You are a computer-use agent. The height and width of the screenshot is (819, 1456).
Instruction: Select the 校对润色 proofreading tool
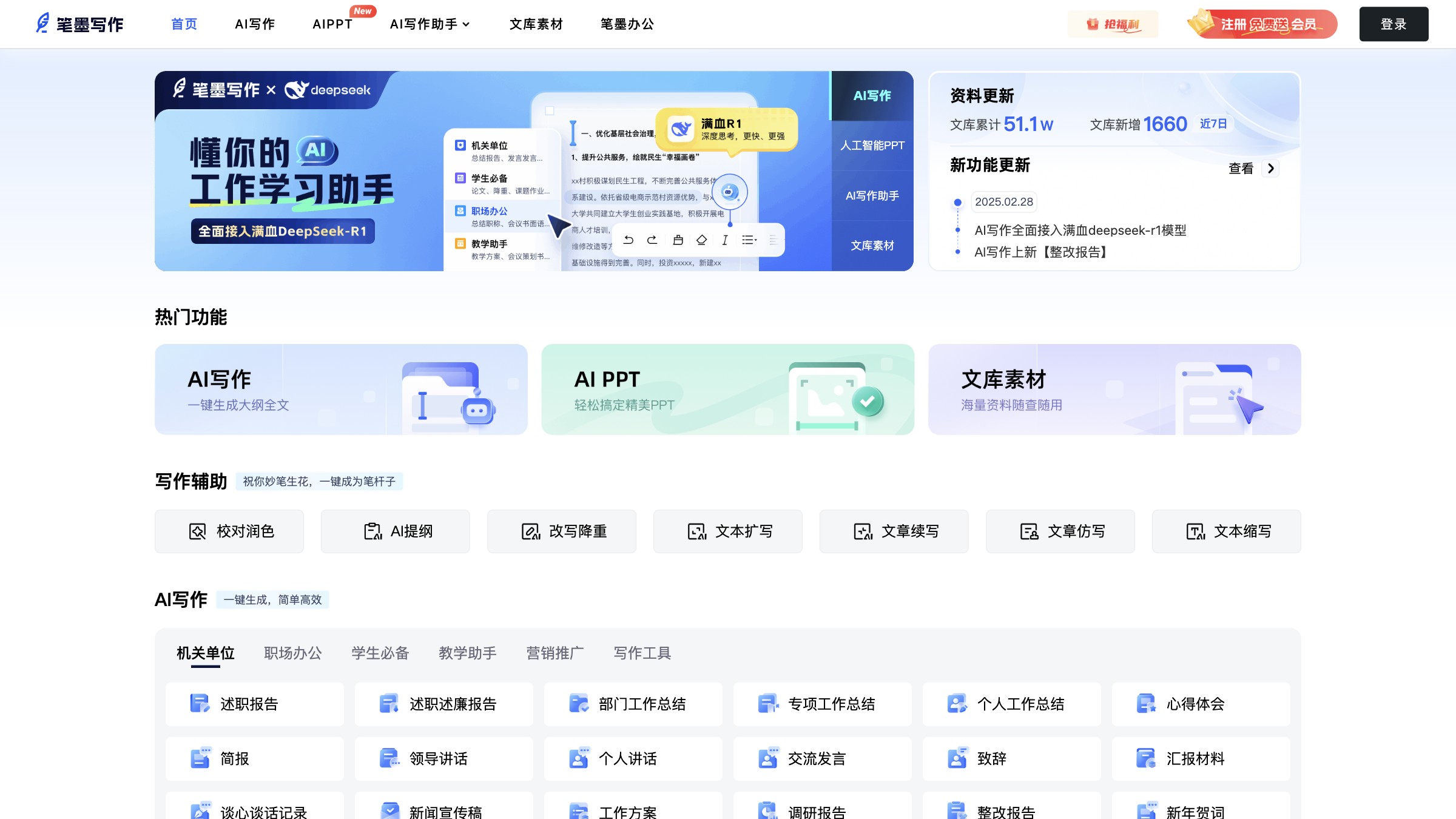pos(229,531)
